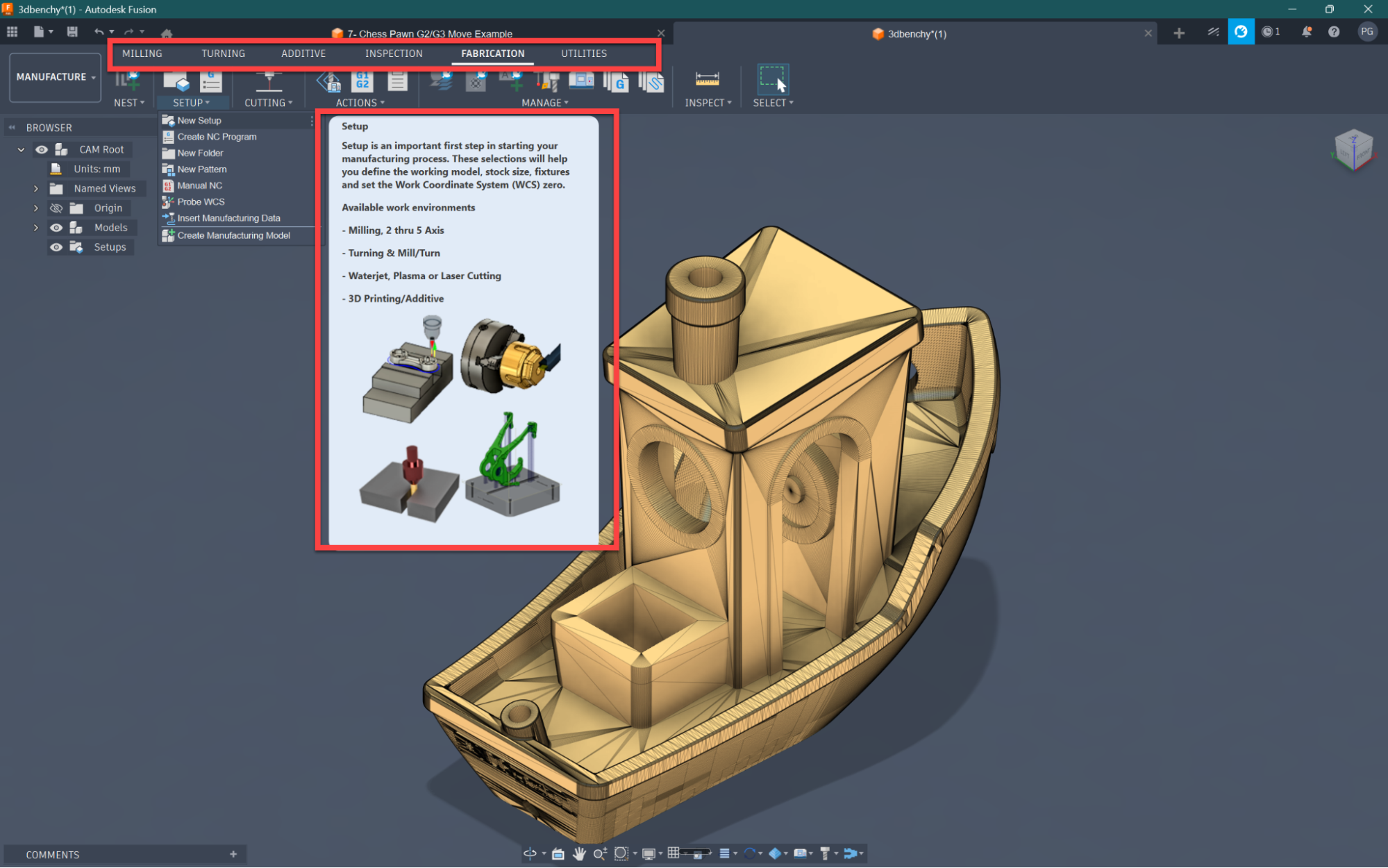1388x868 pixels.
Task: Switch to the UTILITIES tab
Action: click(584, 53)
